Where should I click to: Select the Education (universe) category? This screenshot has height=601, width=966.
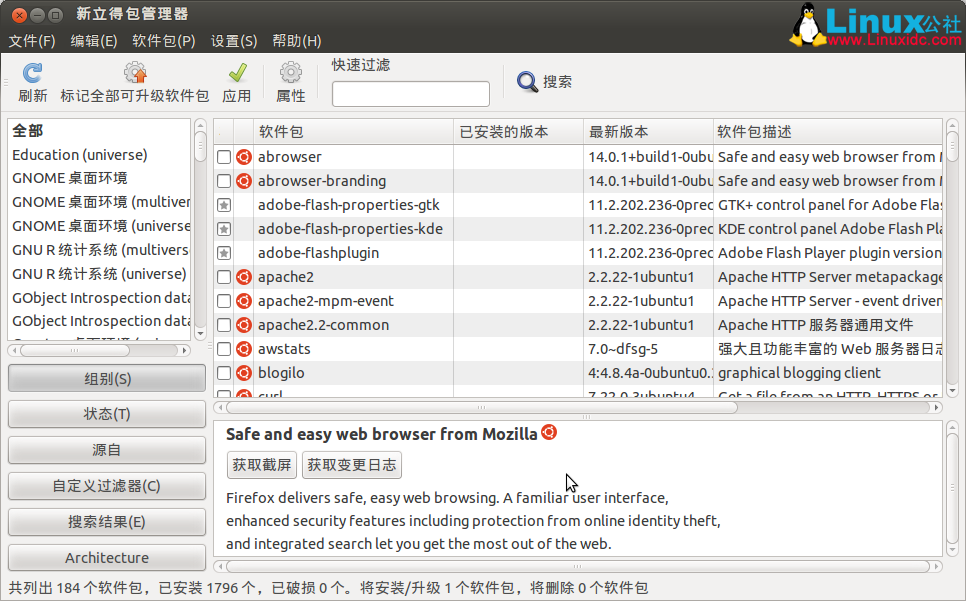coord(79,155)
